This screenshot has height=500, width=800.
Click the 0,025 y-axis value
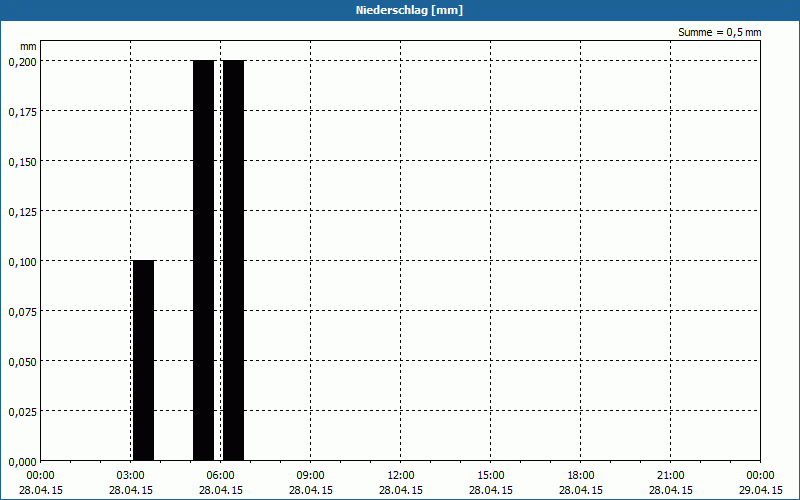tap(22, 412)
